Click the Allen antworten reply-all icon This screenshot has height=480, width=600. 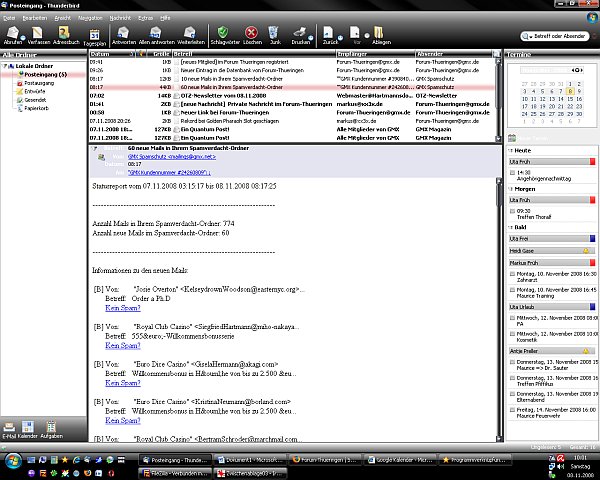155,33
